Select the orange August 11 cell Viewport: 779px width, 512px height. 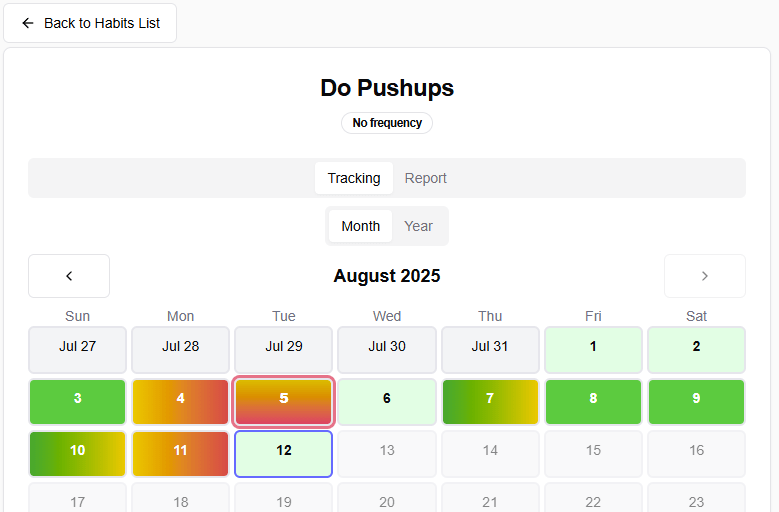[x=180, y=454]
